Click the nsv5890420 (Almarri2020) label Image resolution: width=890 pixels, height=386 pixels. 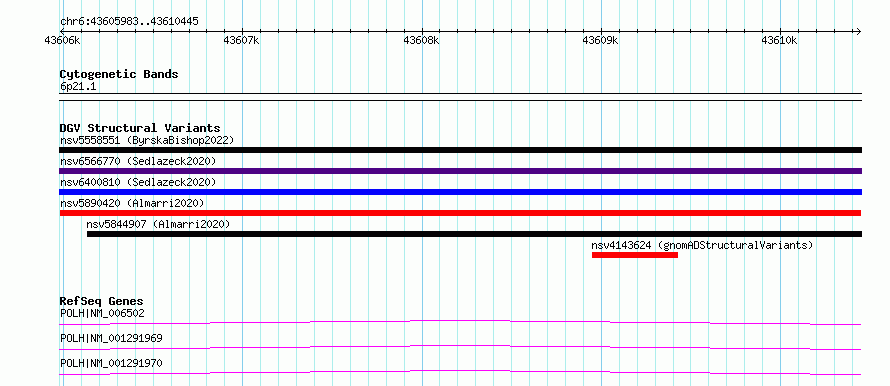tap(132, 203)
